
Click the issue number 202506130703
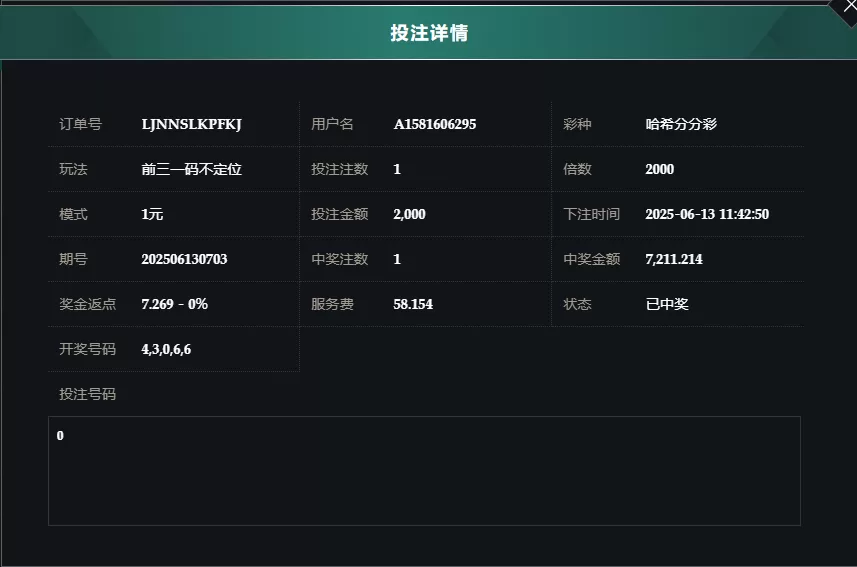pos(184,259)
